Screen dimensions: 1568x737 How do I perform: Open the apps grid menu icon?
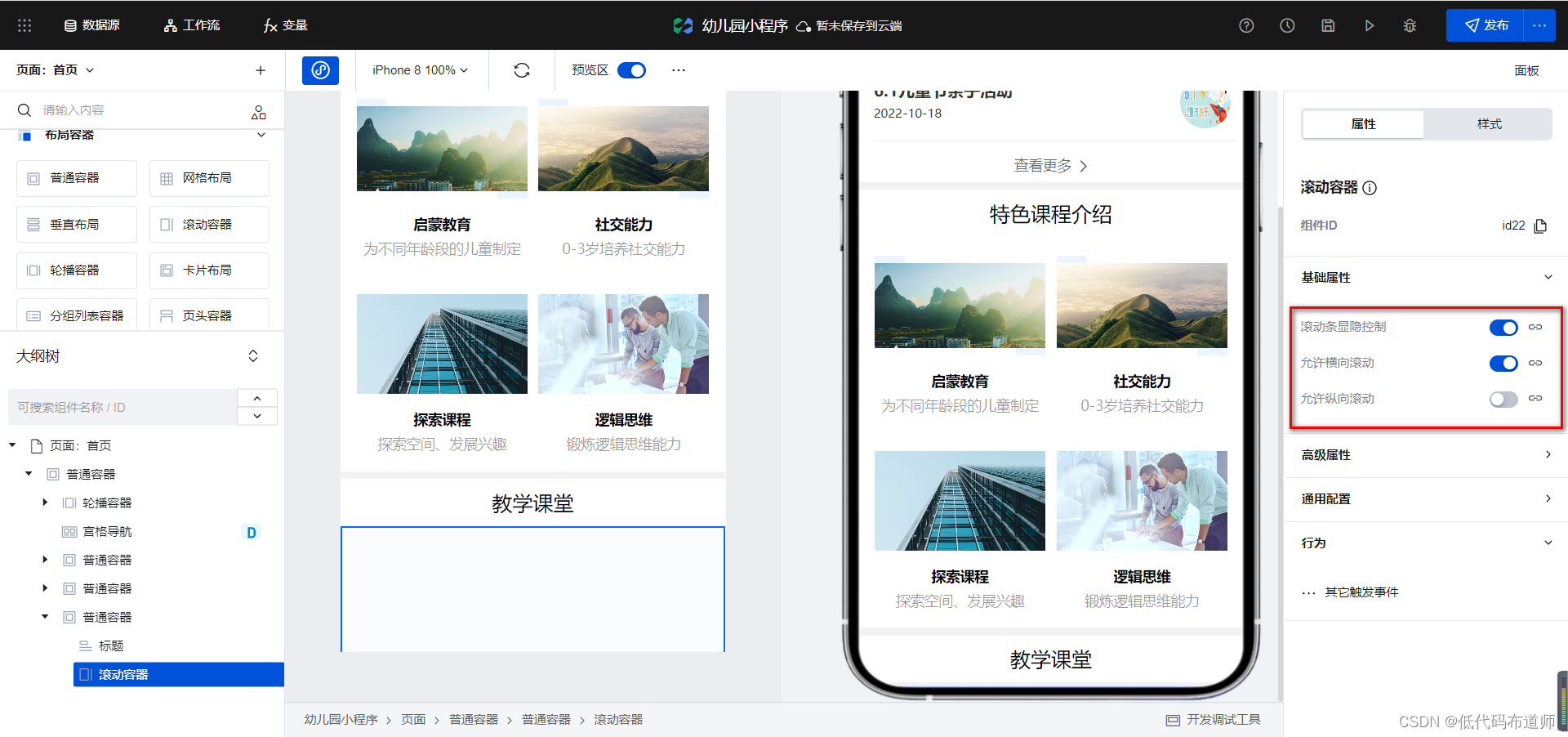[24, 25]
